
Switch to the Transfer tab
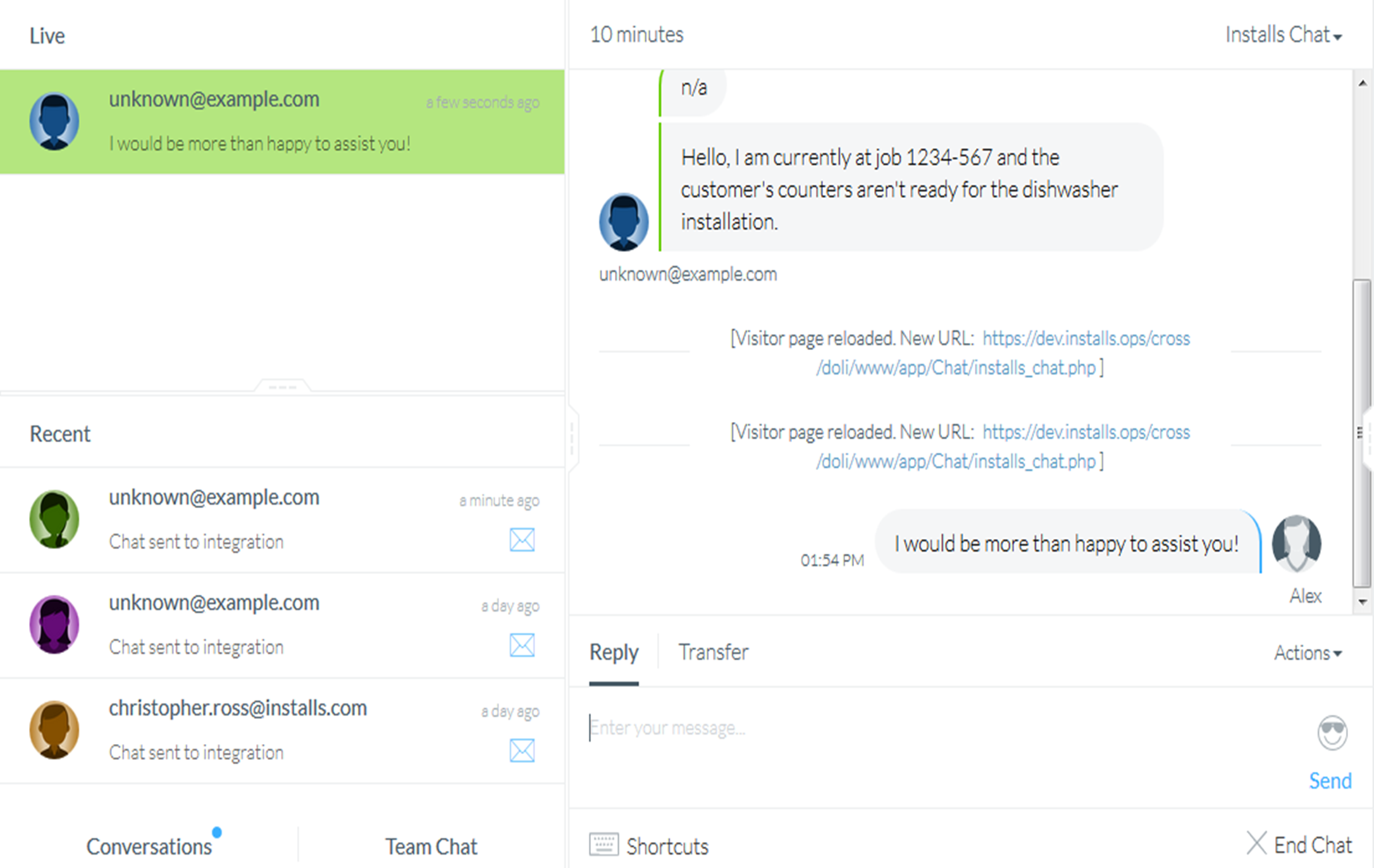(x=713, y=652)
